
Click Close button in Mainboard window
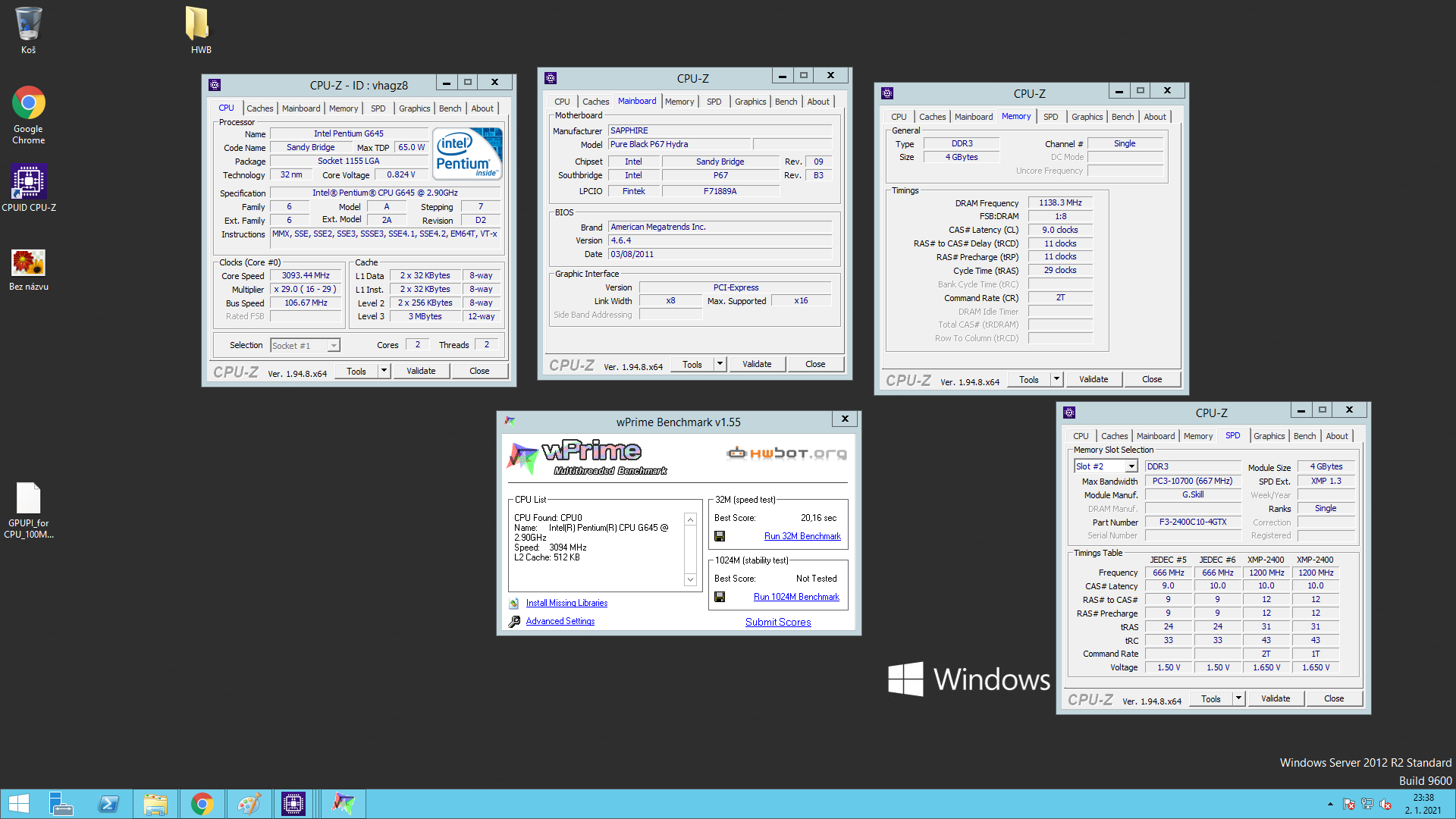pos(815,364)
